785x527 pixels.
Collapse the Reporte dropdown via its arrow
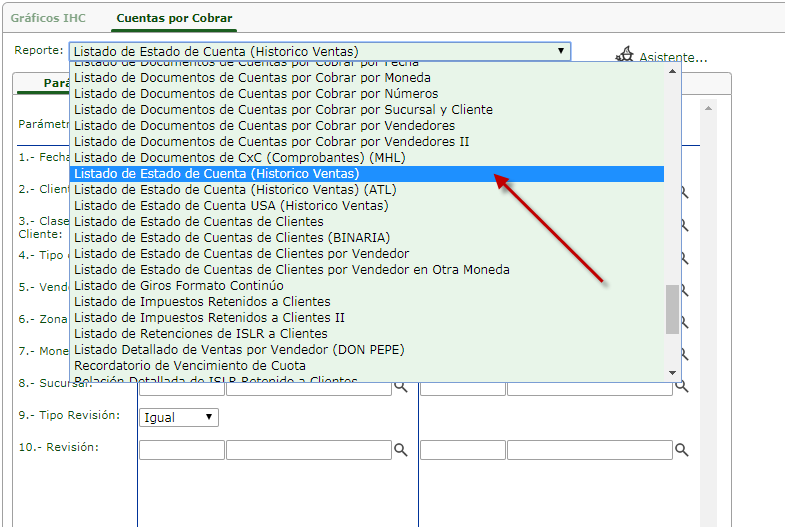560,52
